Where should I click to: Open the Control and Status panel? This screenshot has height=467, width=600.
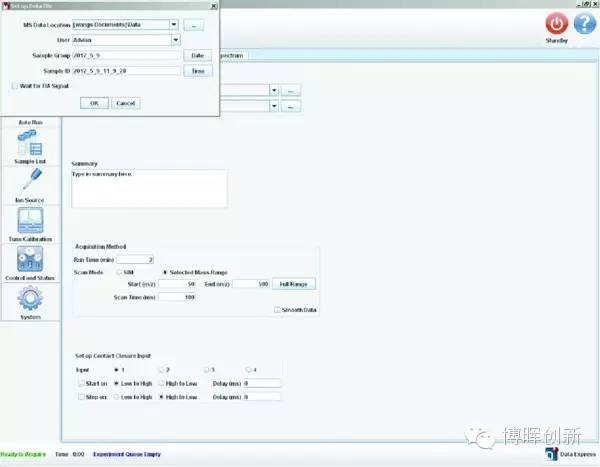(x=29, y=263)
